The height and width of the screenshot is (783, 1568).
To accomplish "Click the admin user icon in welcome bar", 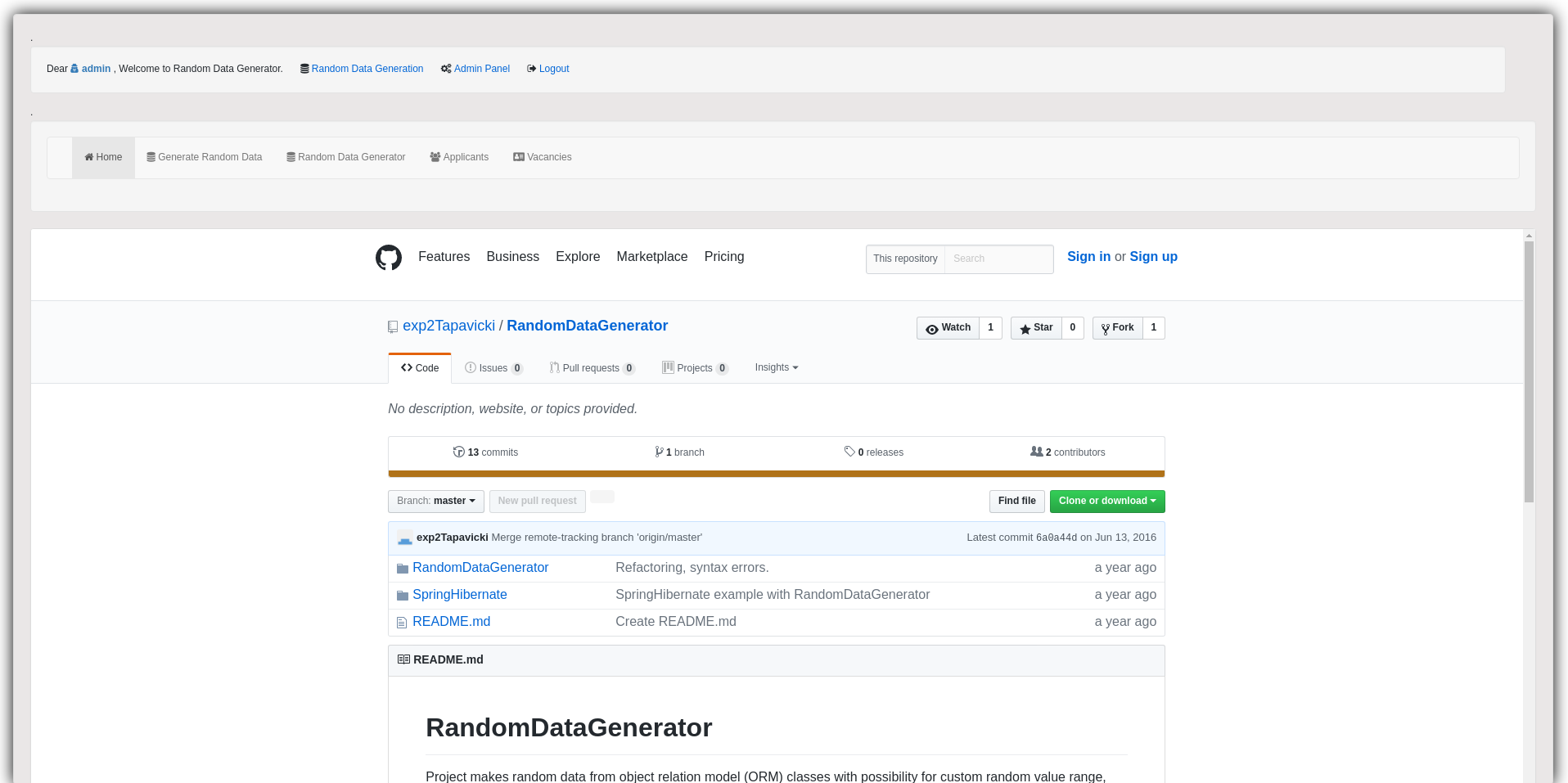I will pyautogui.click(x=74, y=69).
